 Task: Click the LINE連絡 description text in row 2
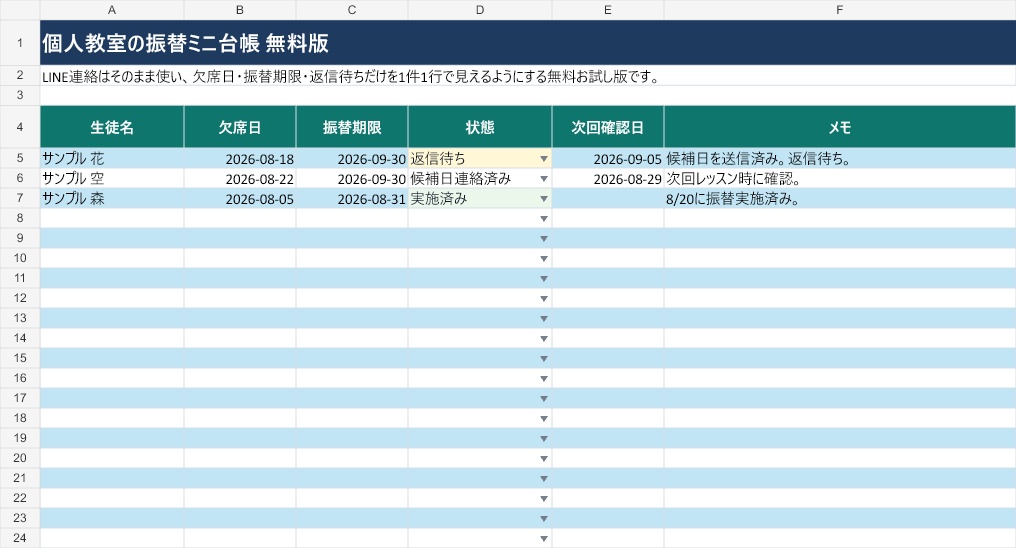pos(352,76)
